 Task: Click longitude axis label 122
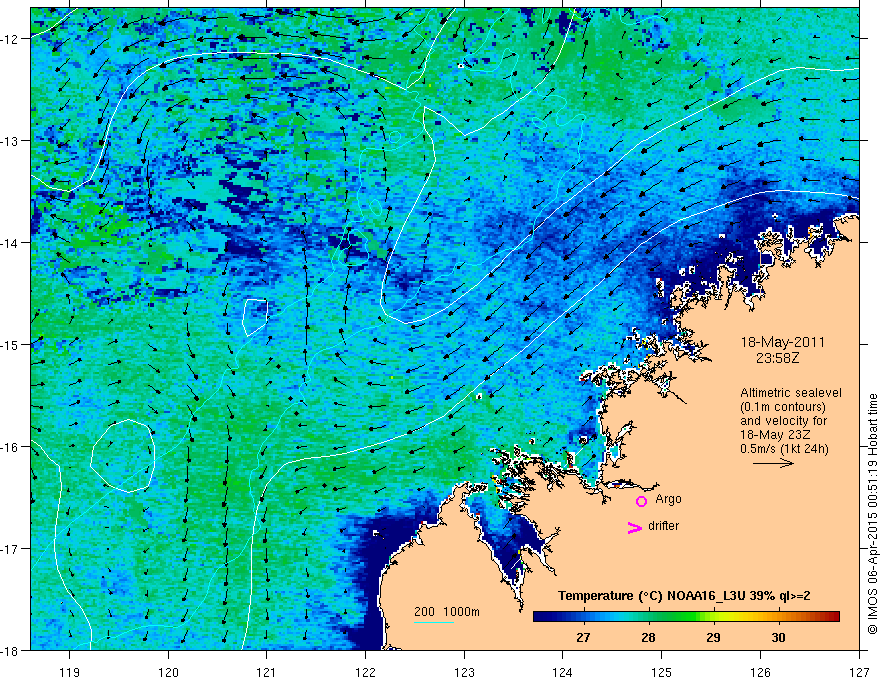pyautogui.click(x=365, y=672)
